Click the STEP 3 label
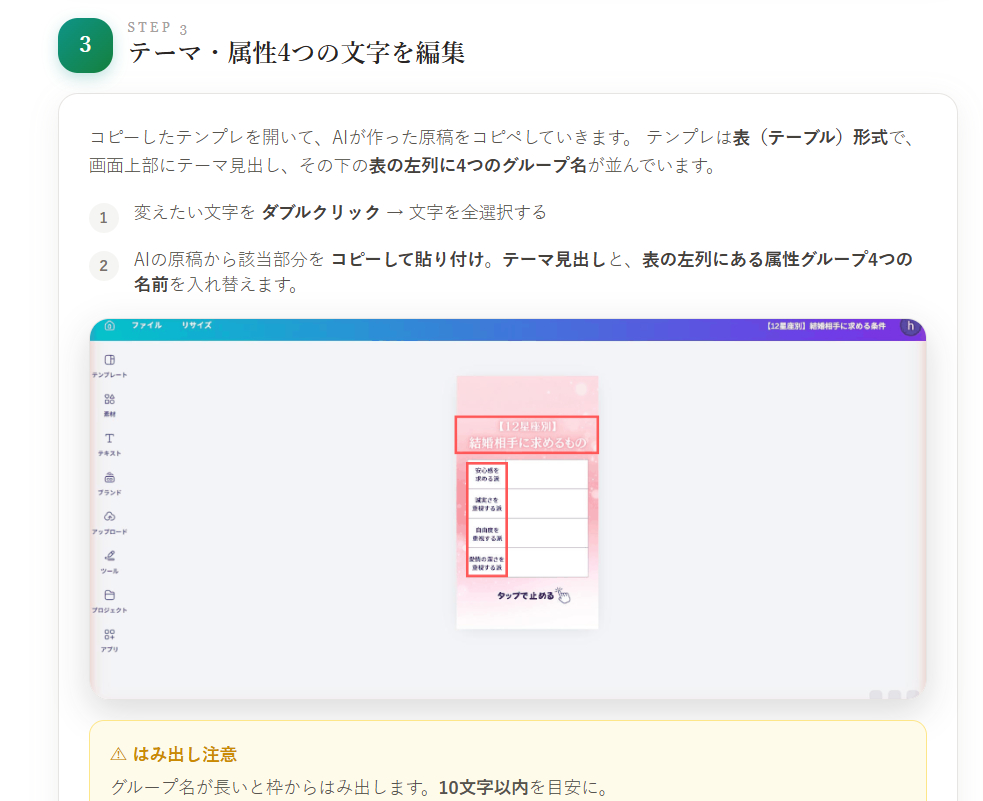 pyautogui.click(x=157, y=28)
